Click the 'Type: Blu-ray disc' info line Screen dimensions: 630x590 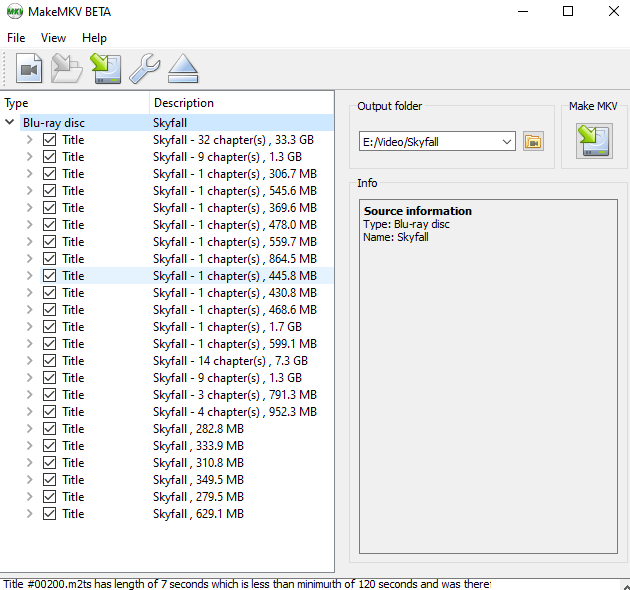click(406, 224)
